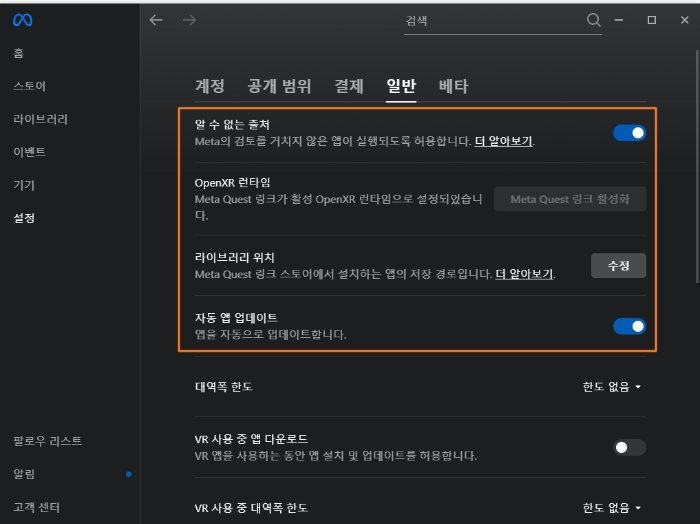
Task: Go back with the left arrow
Action: (x=156, y=20)
